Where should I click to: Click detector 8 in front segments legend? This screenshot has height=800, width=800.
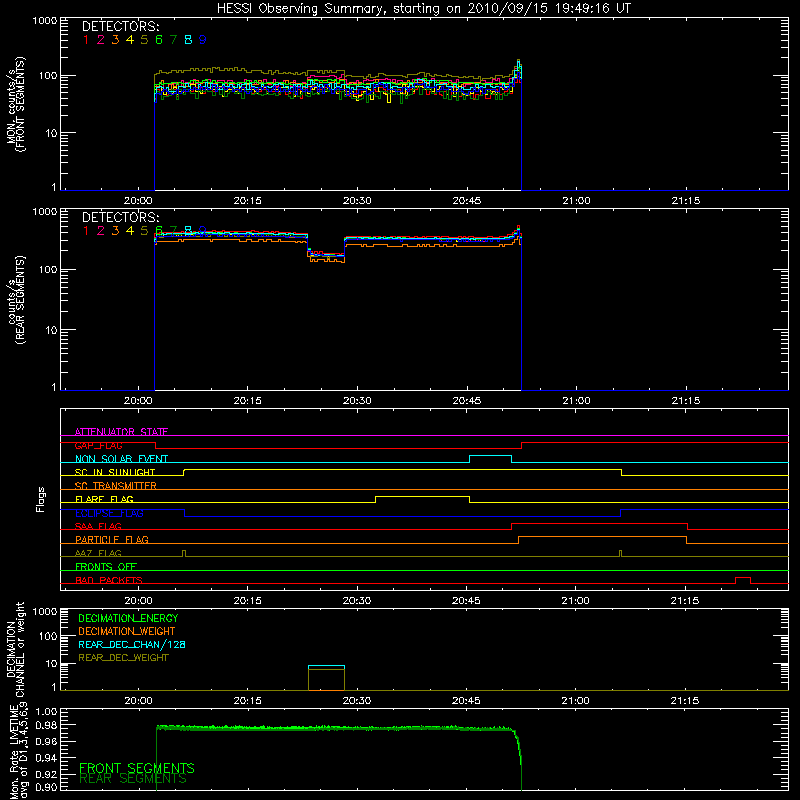point(188,40)
